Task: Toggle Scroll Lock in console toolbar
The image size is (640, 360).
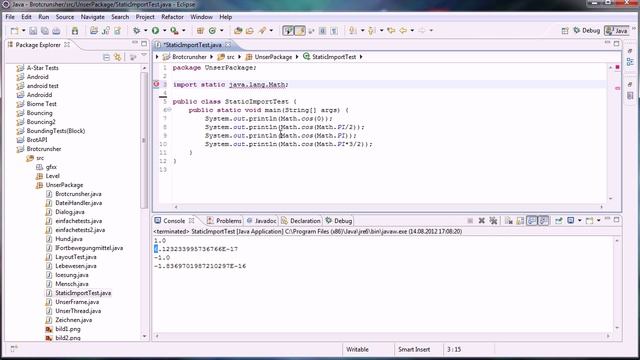Action: point(520,221)
